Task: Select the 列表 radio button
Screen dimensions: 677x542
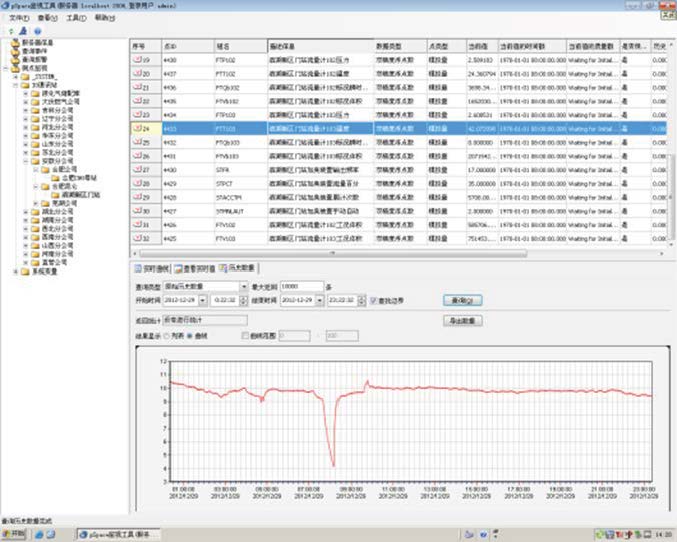Action: click(168, 335)
